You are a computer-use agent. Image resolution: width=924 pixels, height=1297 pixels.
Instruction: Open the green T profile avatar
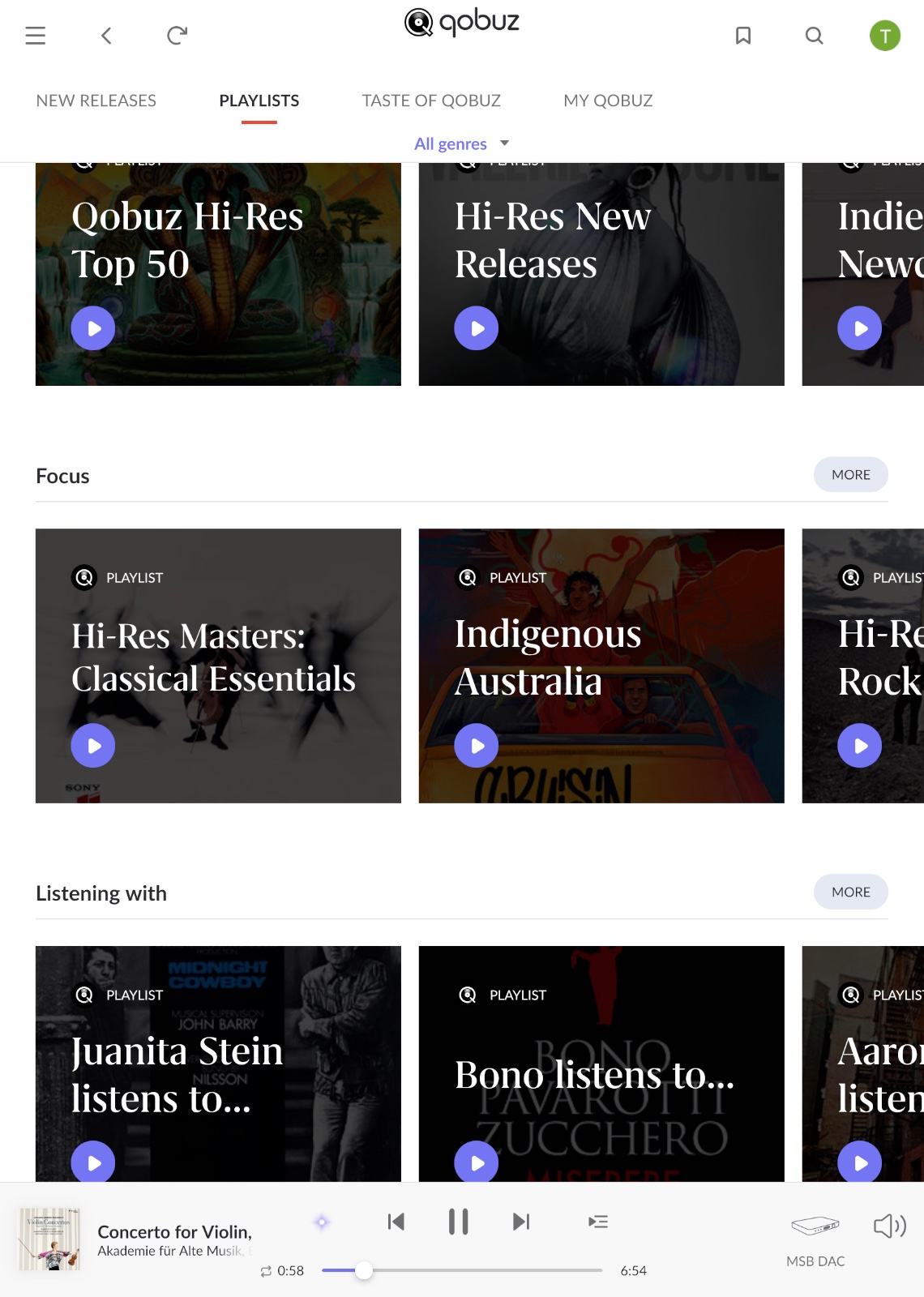coord(885,36)
